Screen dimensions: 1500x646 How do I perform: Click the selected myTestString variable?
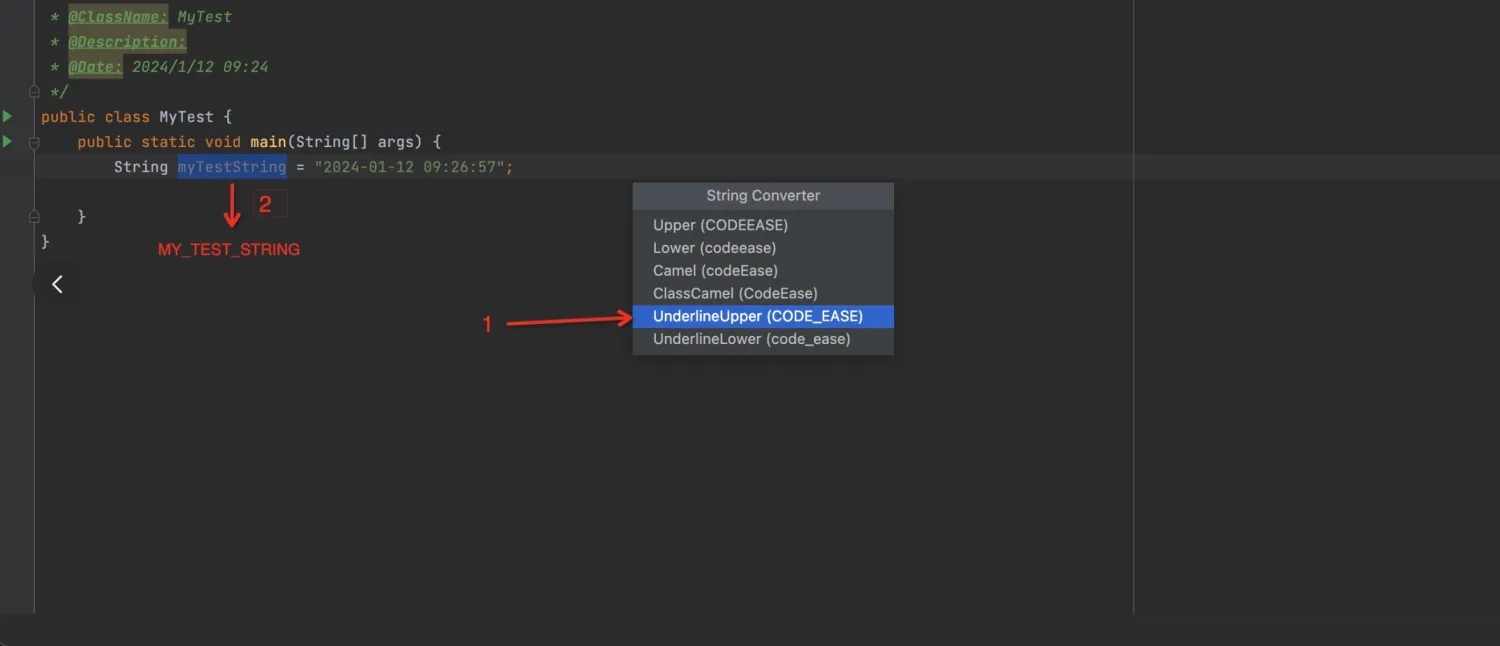(231, 166)
